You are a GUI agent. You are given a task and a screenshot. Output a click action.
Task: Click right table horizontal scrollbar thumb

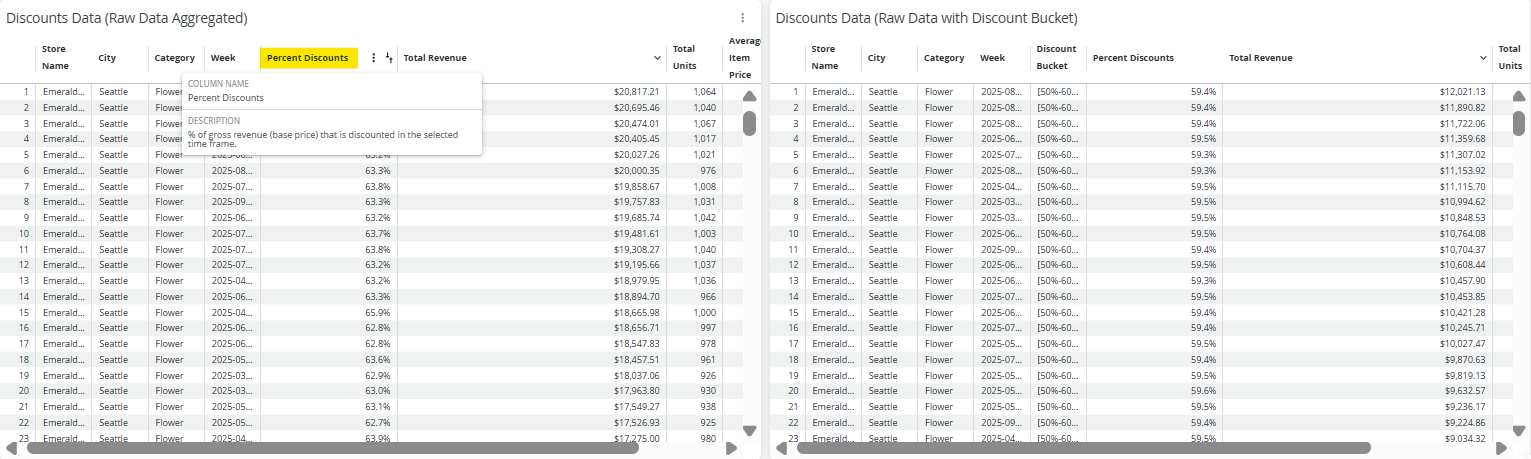point(1083,448)
